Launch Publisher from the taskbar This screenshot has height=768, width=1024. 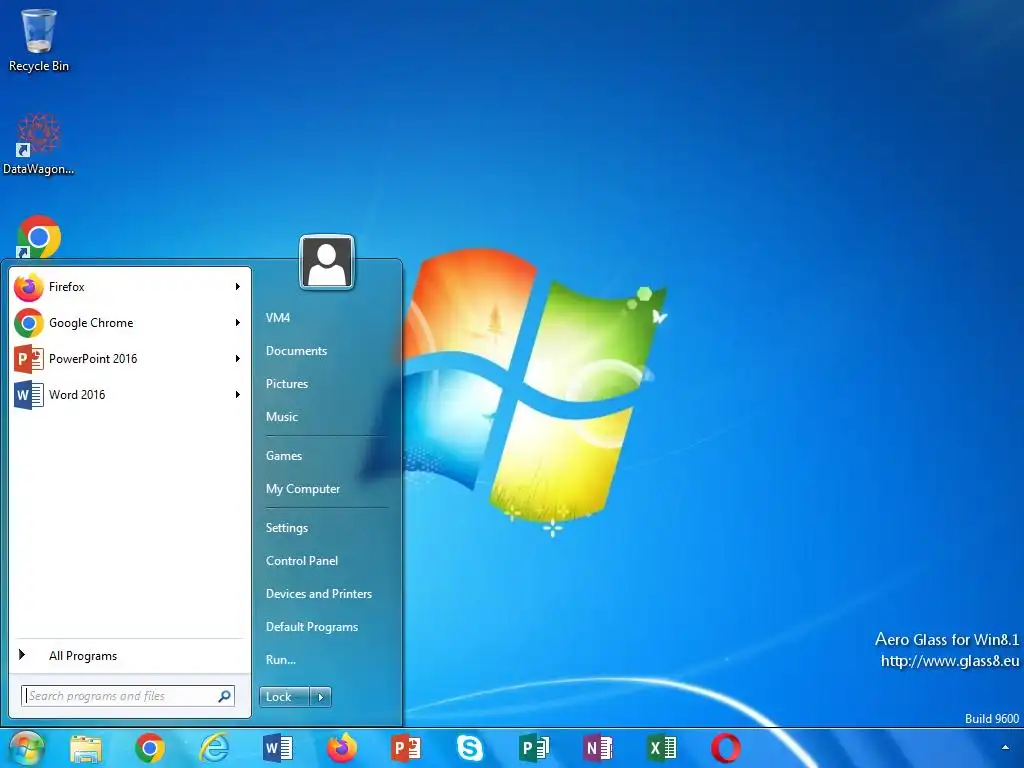(x=534, y=748)
